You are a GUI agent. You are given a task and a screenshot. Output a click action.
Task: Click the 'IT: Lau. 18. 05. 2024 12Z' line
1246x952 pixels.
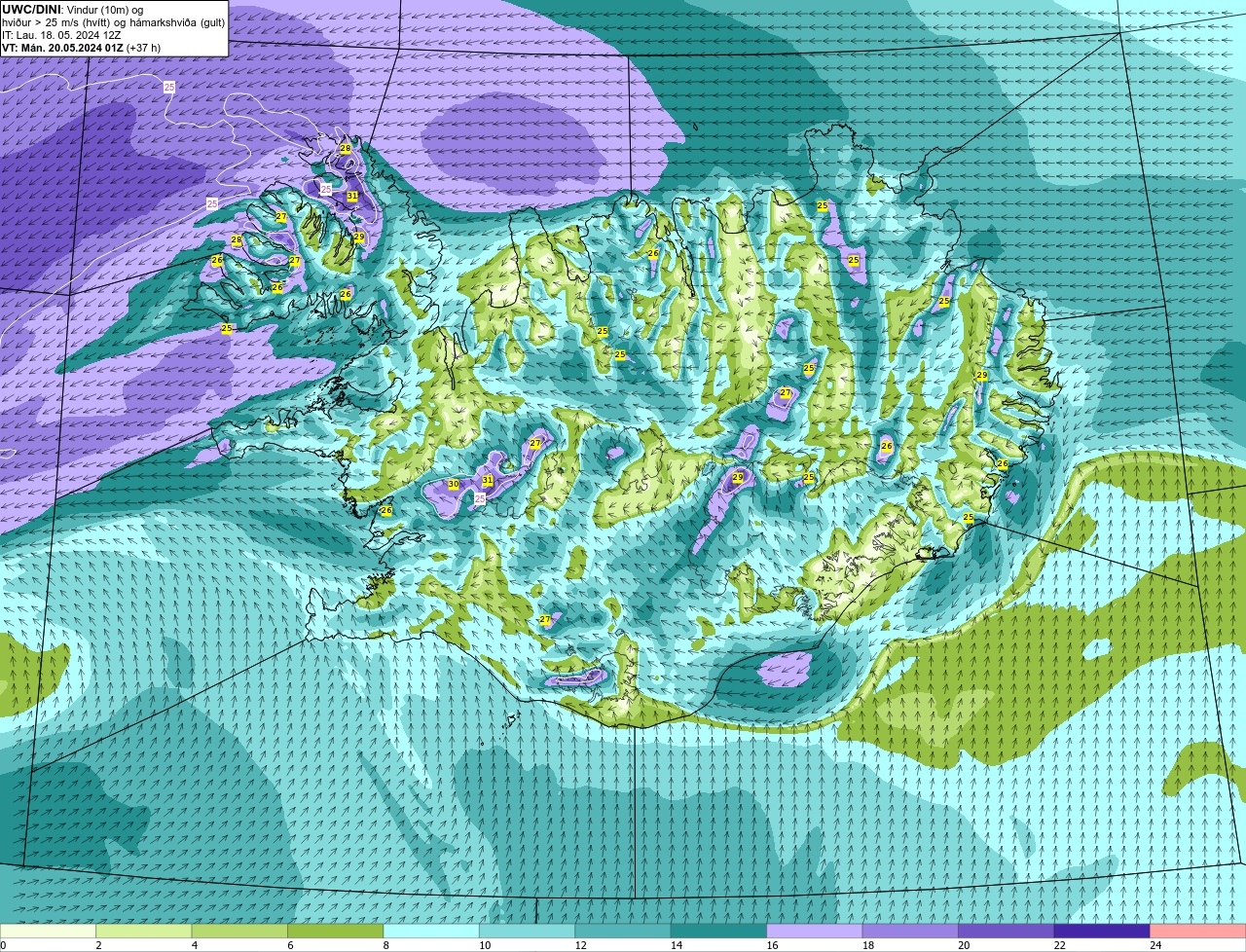pos(61,35)
